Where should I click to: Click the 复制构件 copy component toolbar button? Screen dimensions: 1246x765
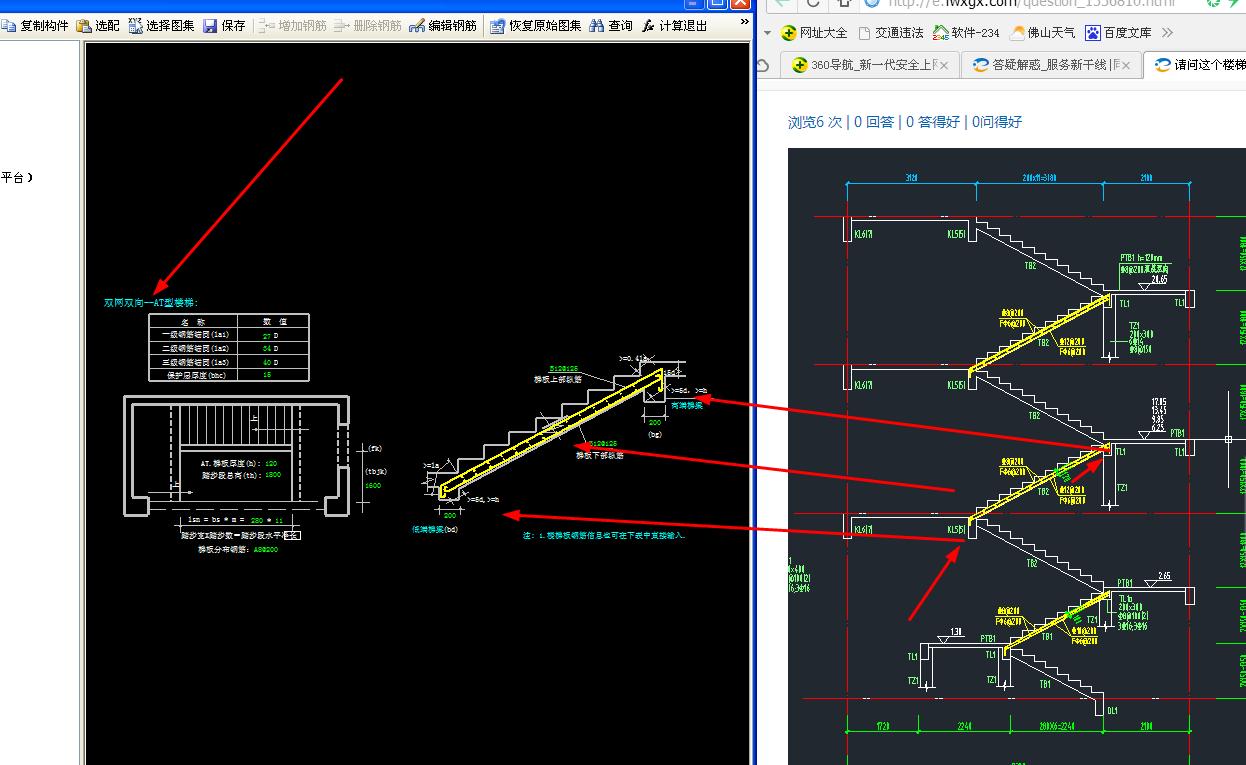[35, 26]
